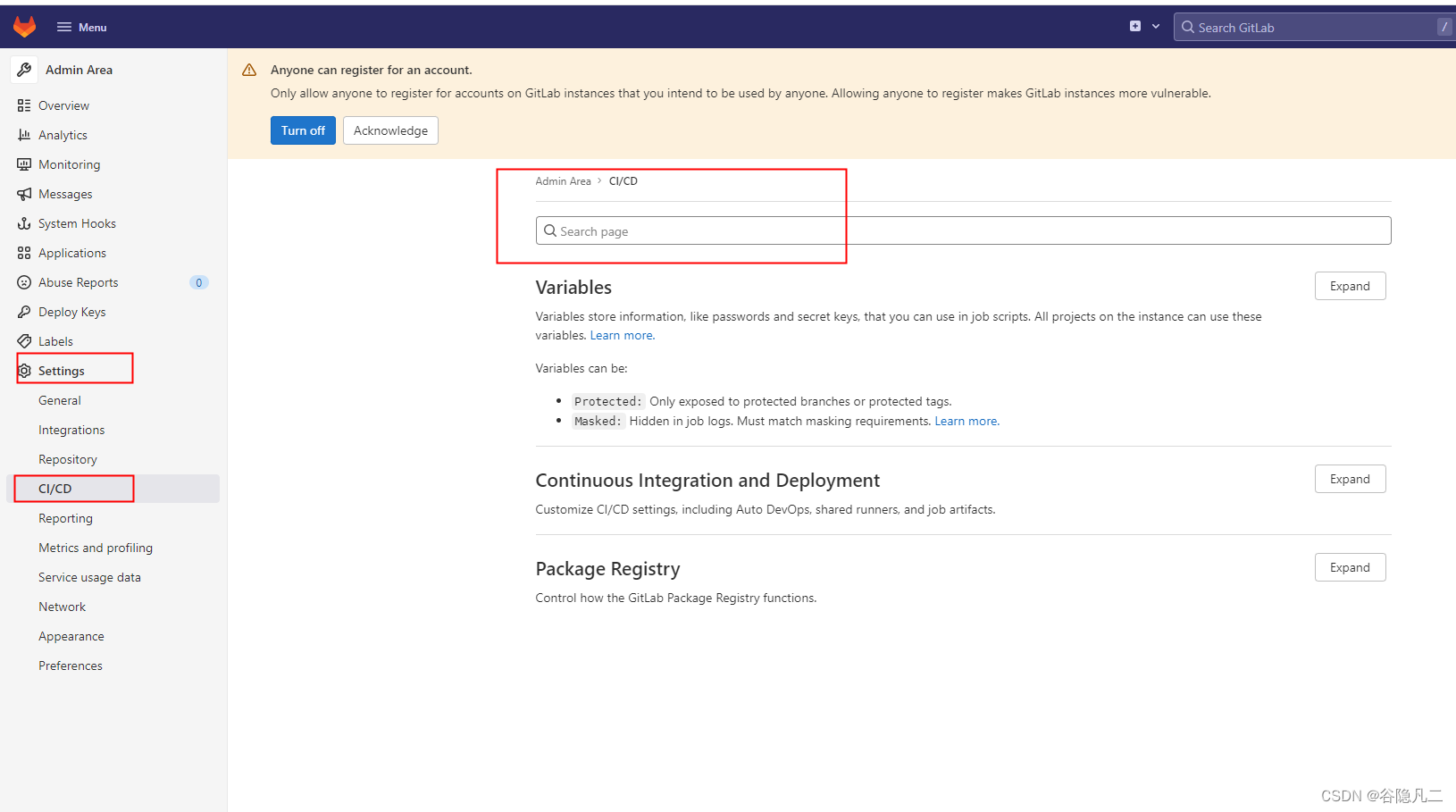The image size is (1456, 812).
Task: Click the GitLab fox logo
Action: 24,26
